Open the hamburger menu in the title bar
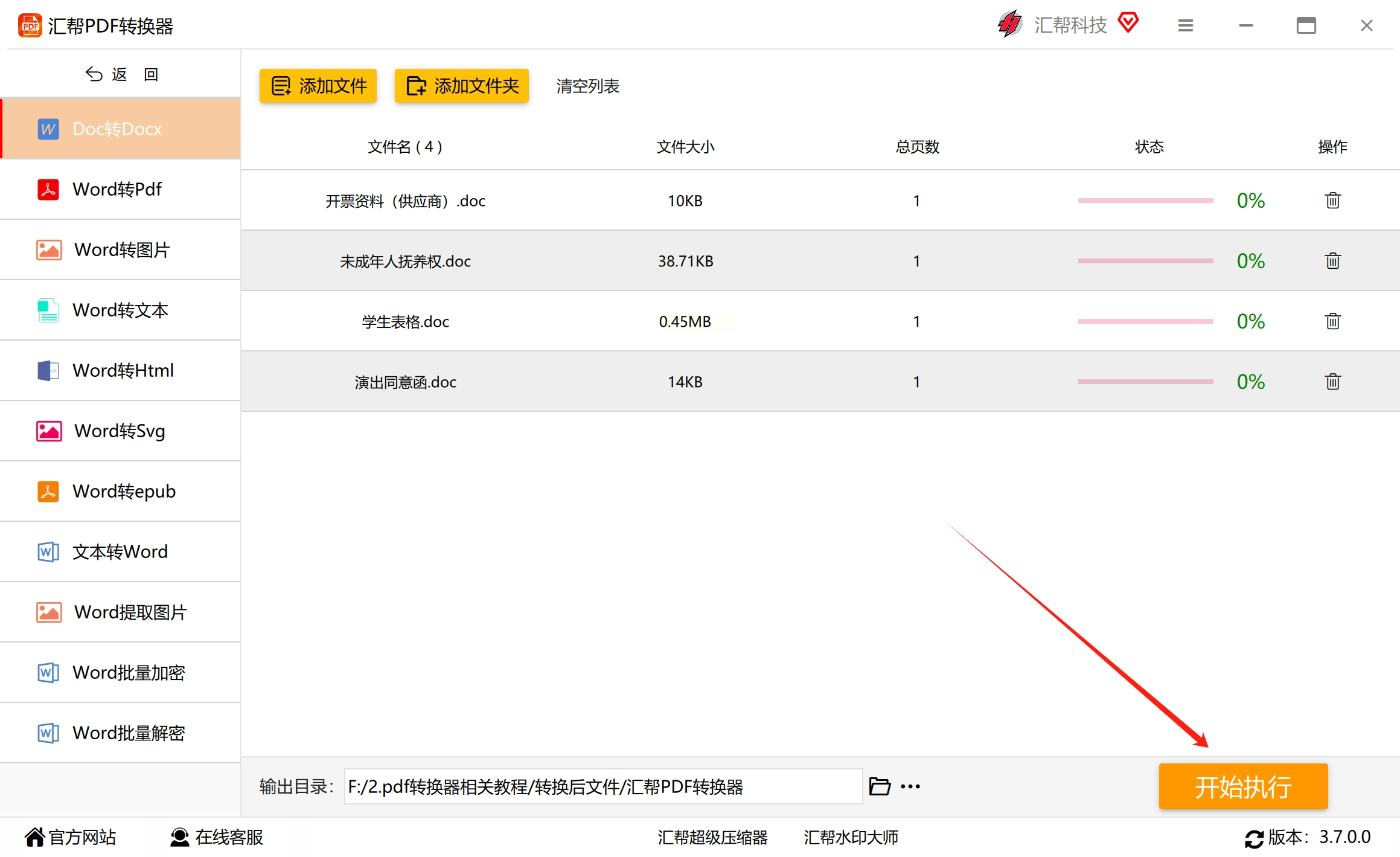This screenshot has width=1400, height=857. [x=1185, y=25]
